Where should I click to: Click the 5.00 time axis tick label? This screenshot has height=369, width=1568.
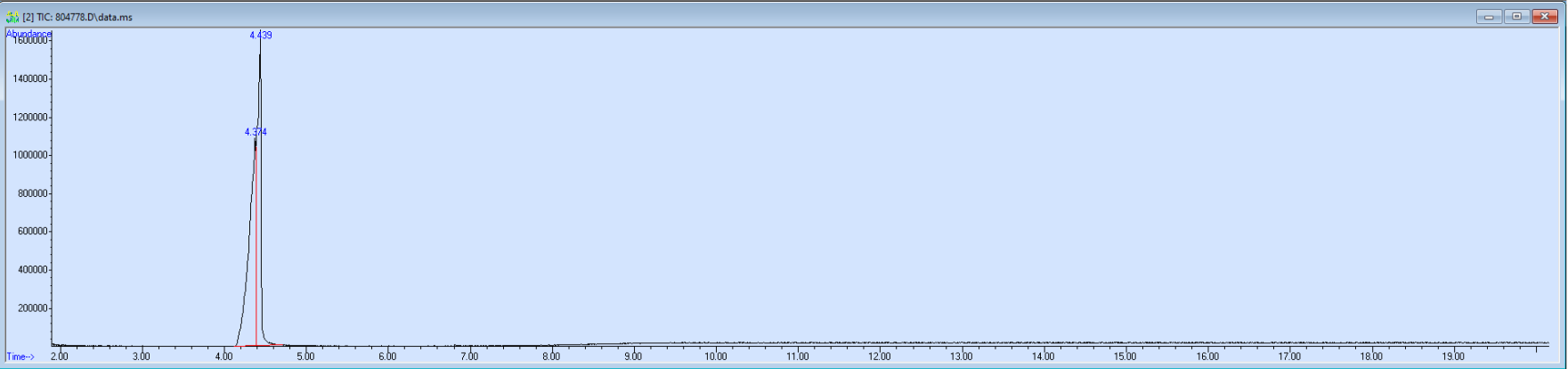(305, 357)
